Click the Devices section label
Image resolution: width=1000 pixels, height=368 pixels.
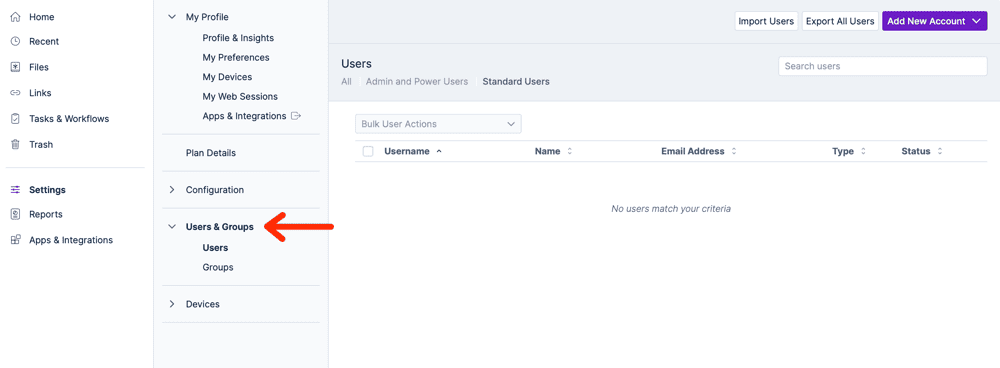tap(203, 304)
